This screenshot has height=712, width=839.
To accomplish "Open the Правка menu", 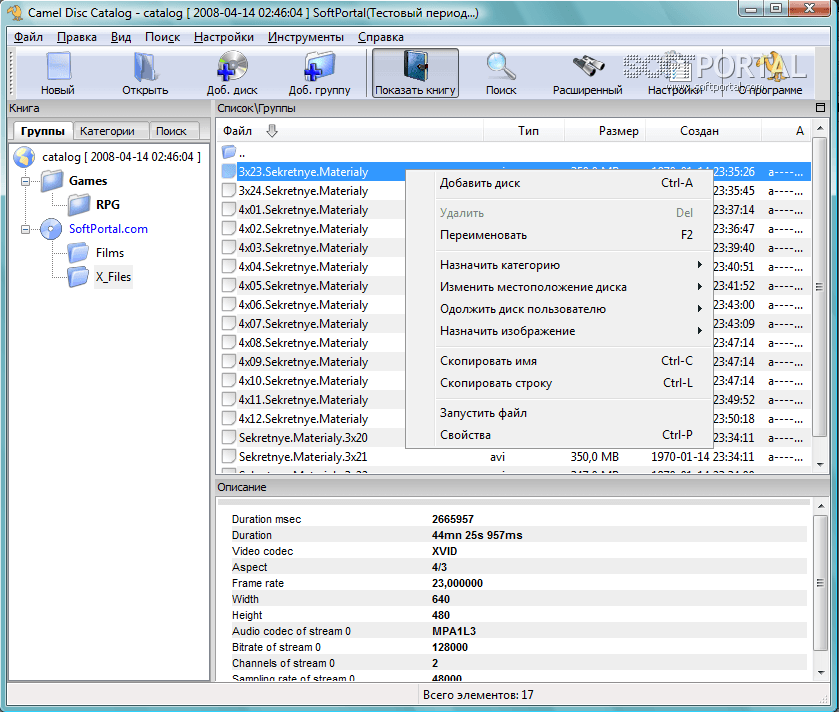I will click(77, 37).
